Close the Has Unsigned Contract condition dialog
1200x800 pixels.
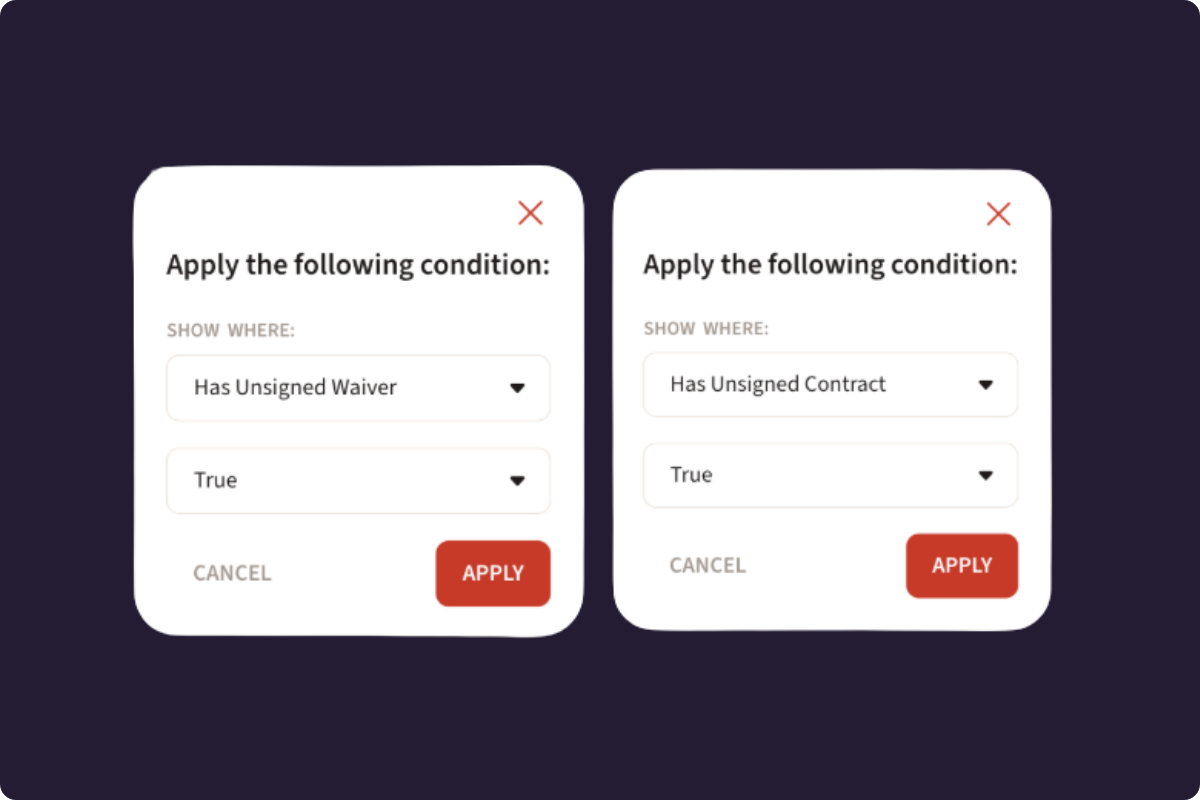click(998, 213)
